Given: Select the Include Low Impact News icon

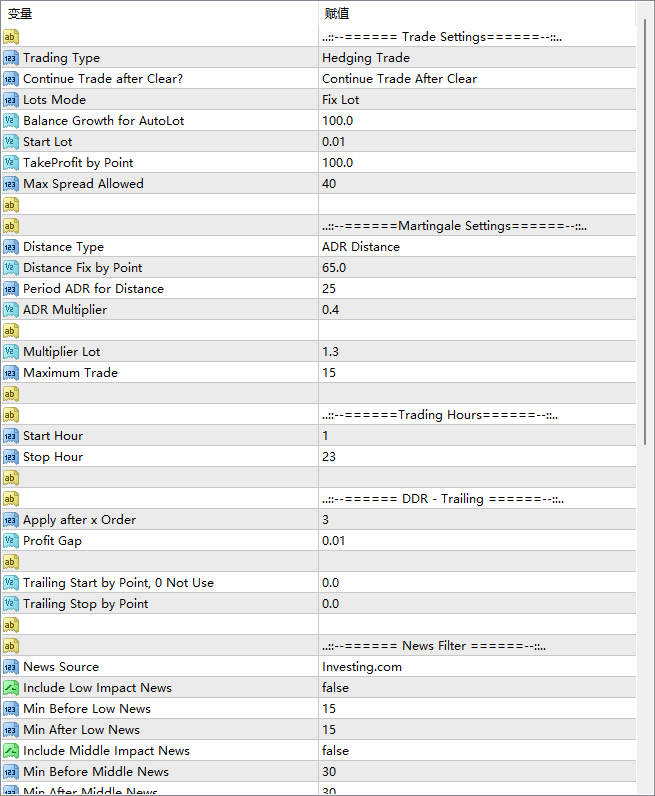Looking at the screenshot, I should coord(11,688).
